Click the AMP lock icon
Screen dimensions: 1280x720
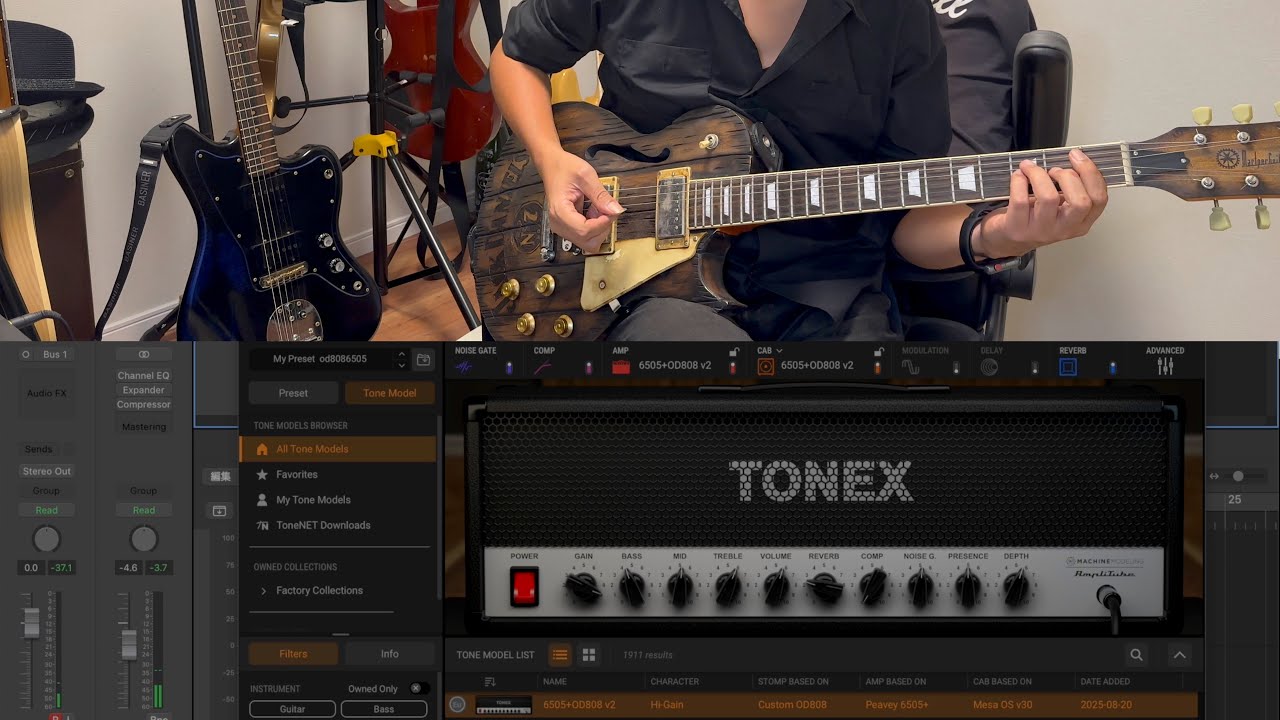point(734,352)
